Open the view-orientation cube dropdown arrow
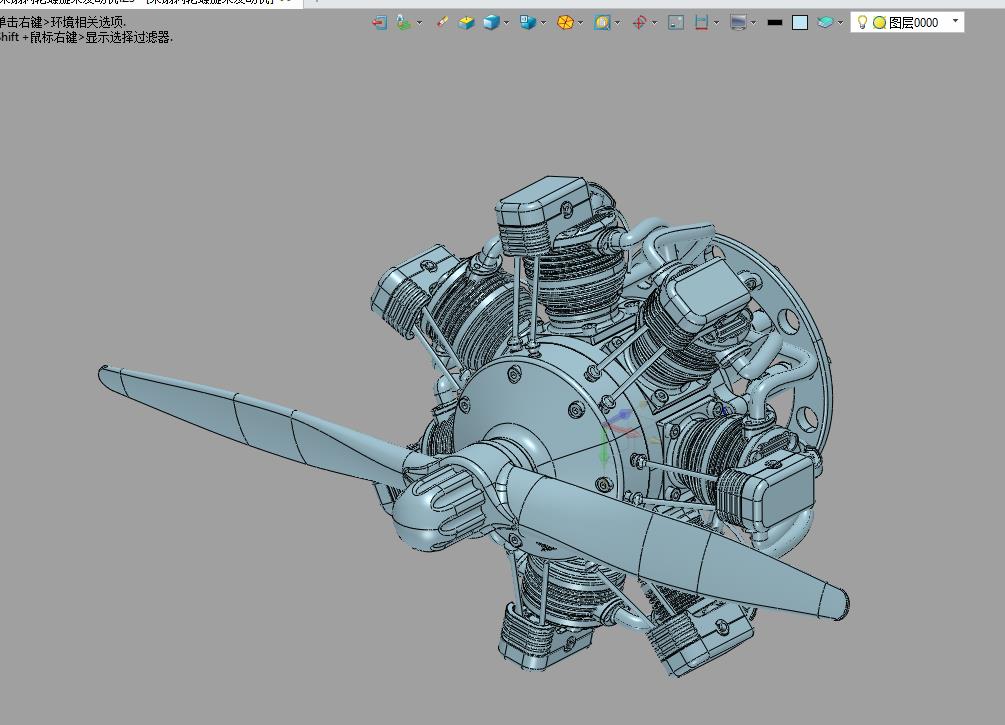 544,23
